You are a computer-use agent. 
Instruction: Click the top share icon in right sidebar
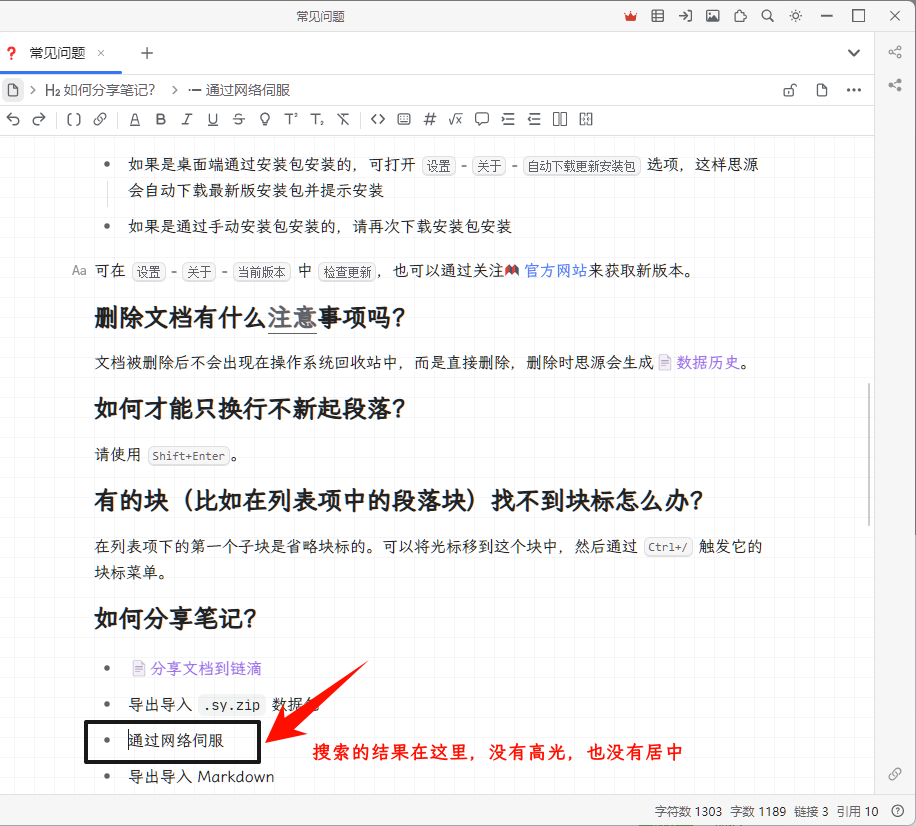(895, 52)
